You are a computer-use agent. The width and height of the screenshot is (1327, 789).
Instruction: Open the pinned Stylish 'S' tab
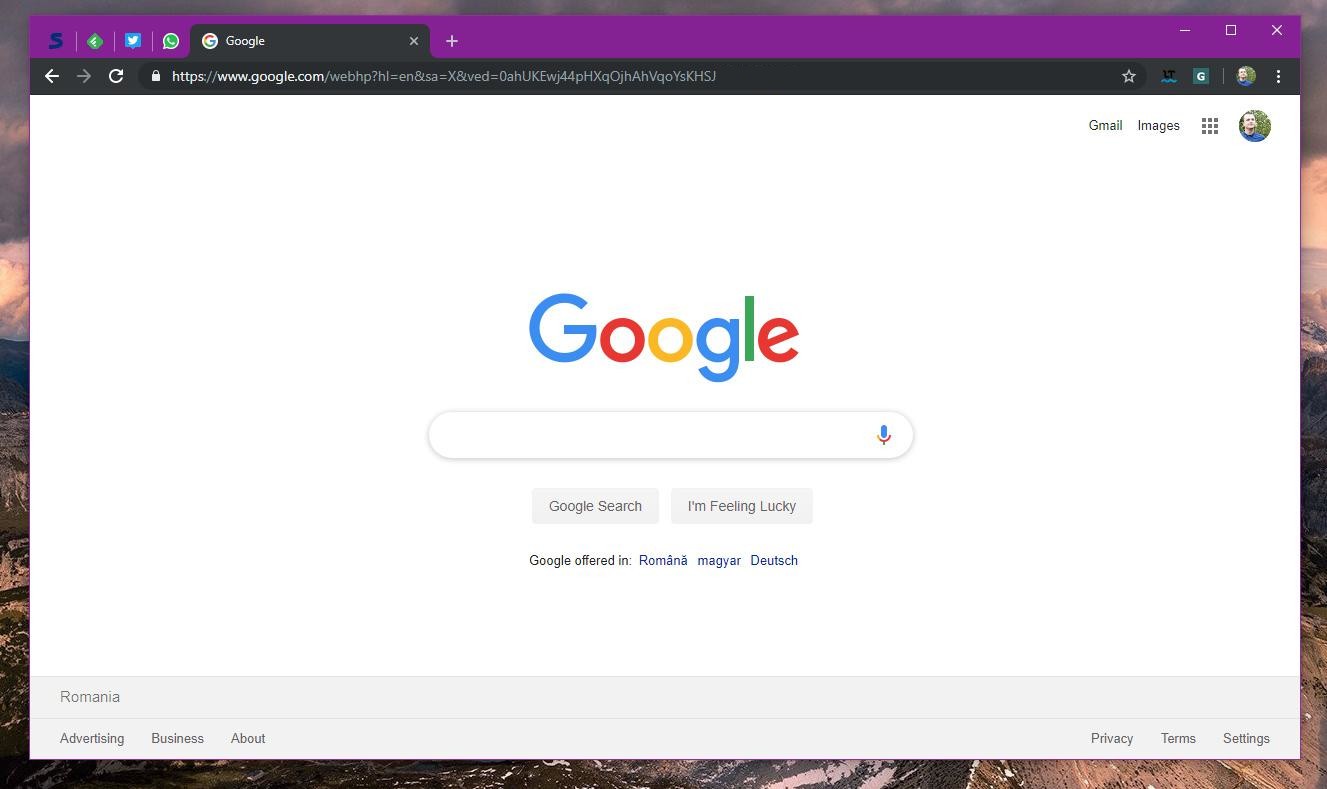click(x=56, y=41)
